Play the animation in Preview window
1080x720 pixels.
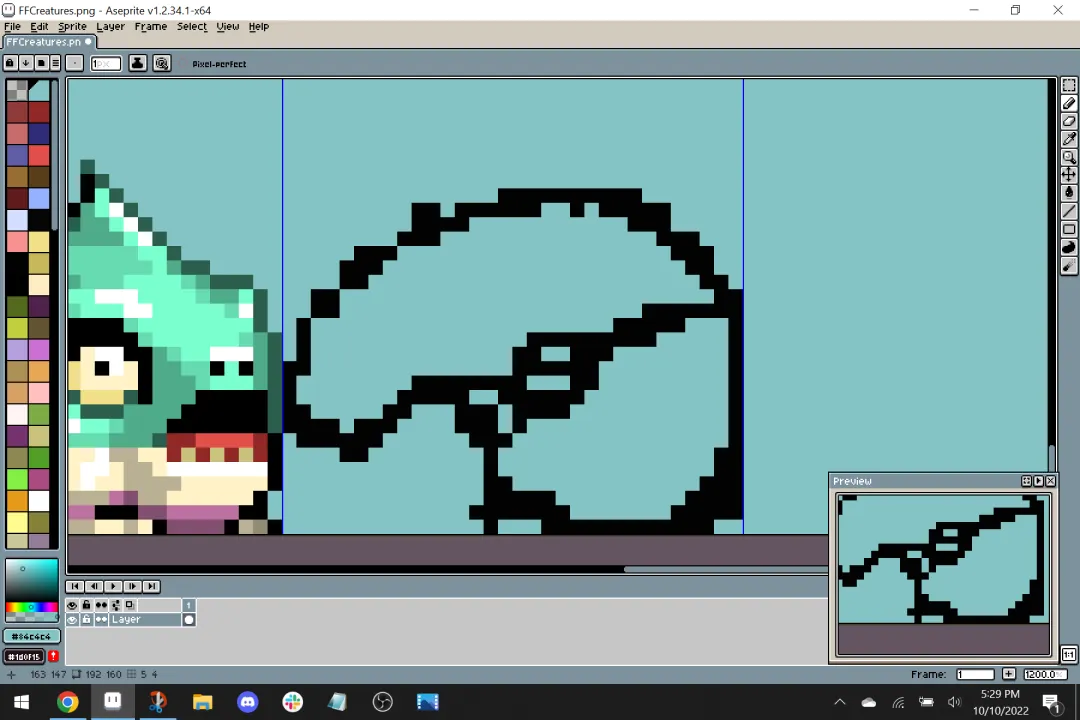point(1039,481)
